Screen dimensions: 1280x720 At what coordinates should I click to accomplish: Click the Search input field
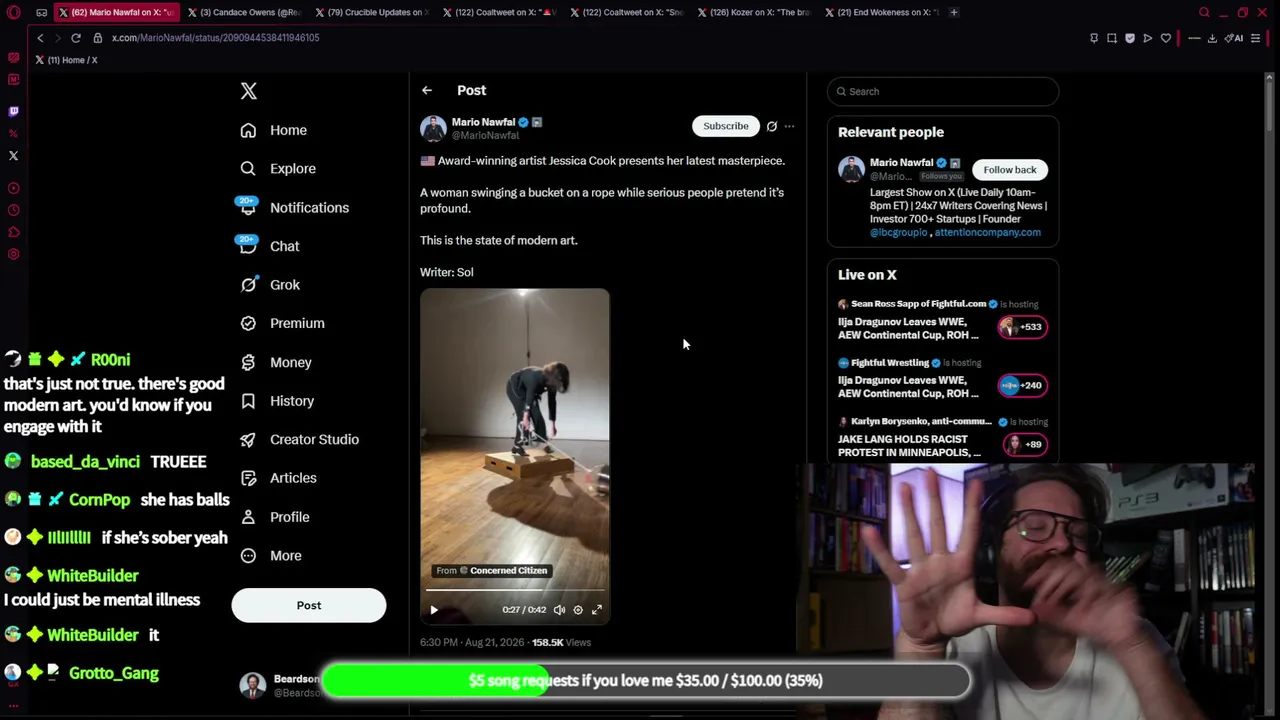943,91
